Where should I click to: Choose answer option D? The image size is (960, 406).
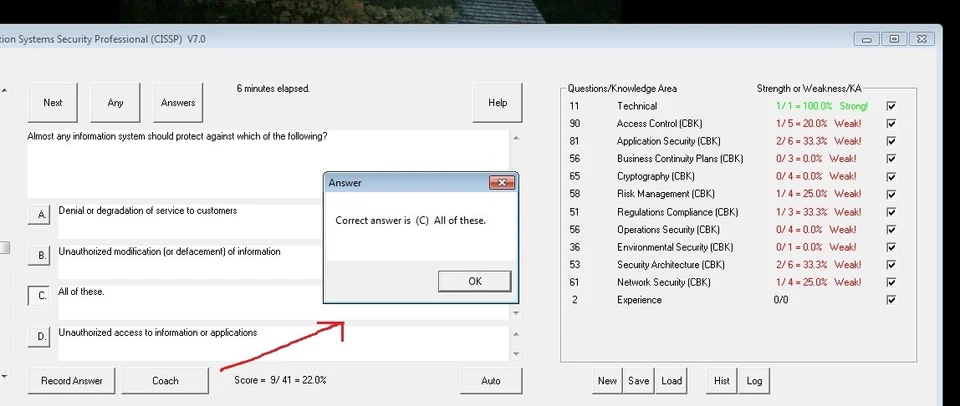click(x=39, y=336)
